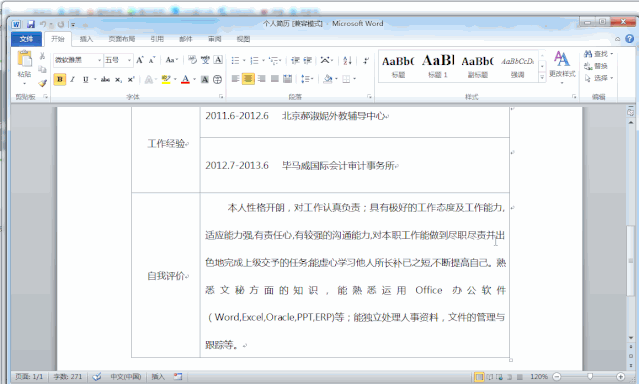
Task: Open the font name dropdown
Action: 99,60
